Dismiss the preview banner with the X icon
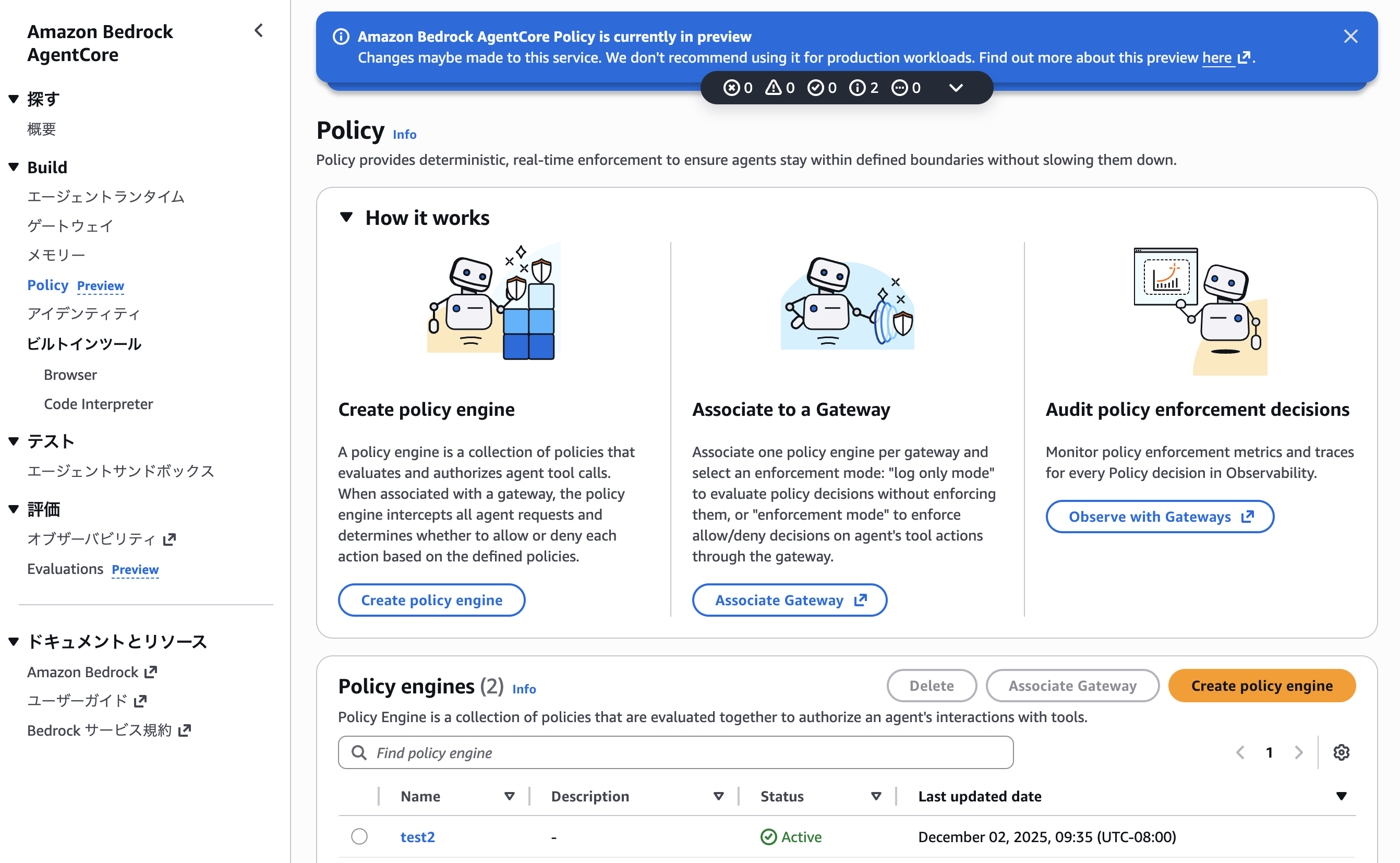The image size is (1400, 863). 1350,37
